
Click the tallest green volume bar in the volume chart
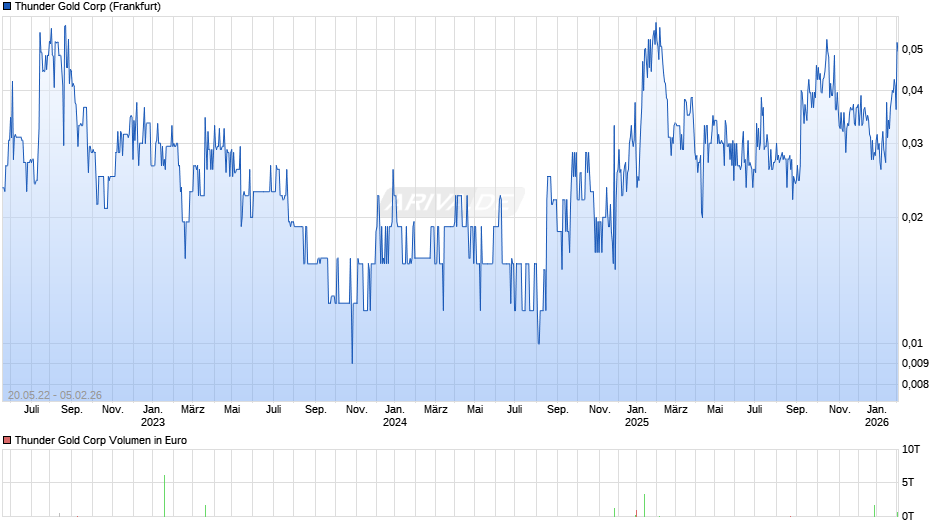pyautogui.click(x=164, y=496)
